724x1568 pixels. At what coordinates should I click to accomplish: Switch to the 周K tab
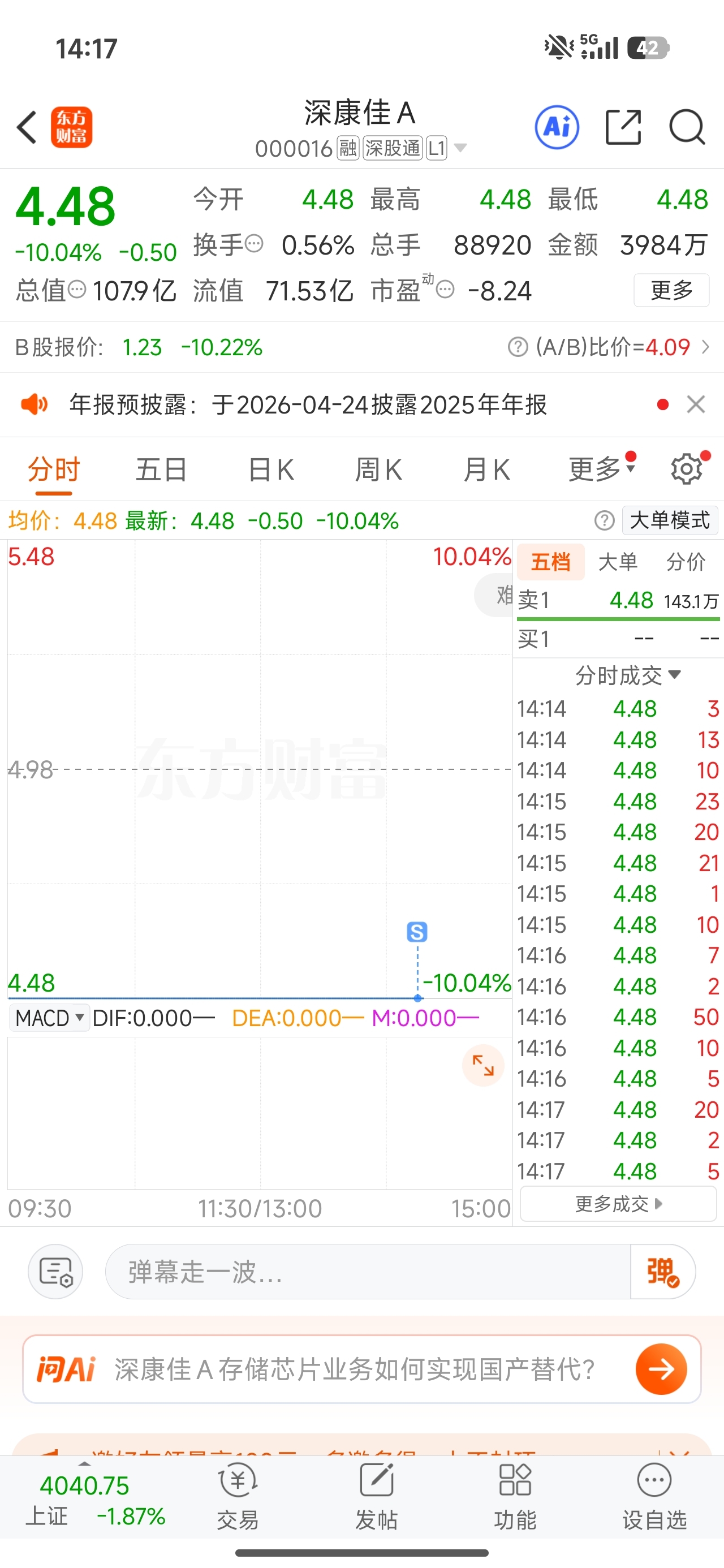click(x=379, y=470)
